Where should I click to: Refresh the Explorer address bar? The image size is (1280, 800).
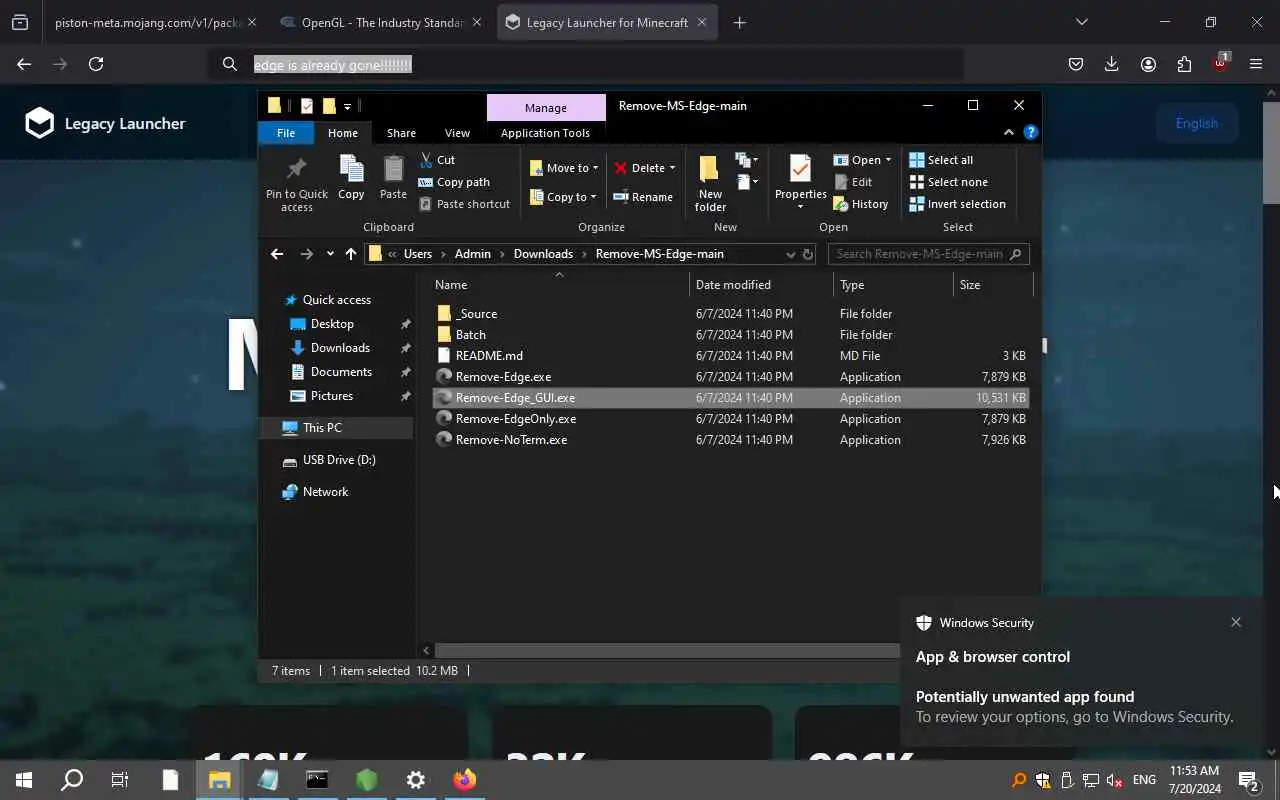click(x=808, y=254)
